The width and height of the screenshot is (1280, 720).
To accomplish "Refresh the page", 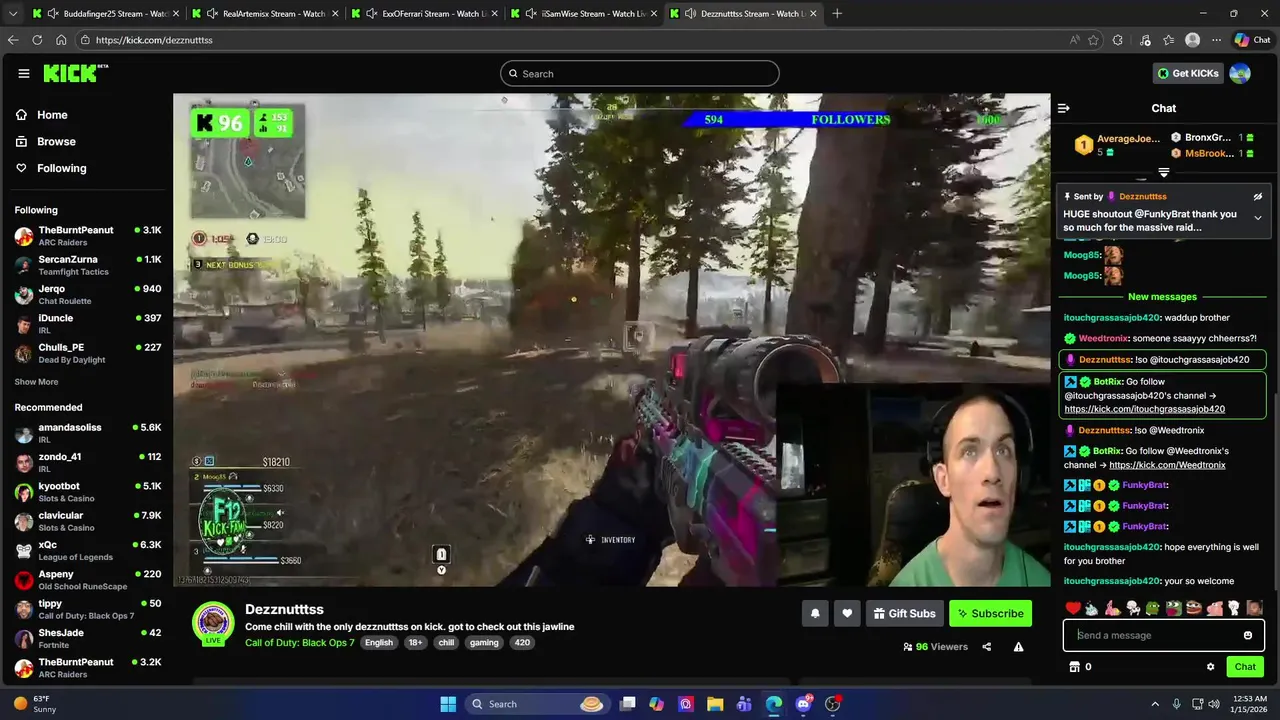I will pyautogui.click(x=37, y=40).
